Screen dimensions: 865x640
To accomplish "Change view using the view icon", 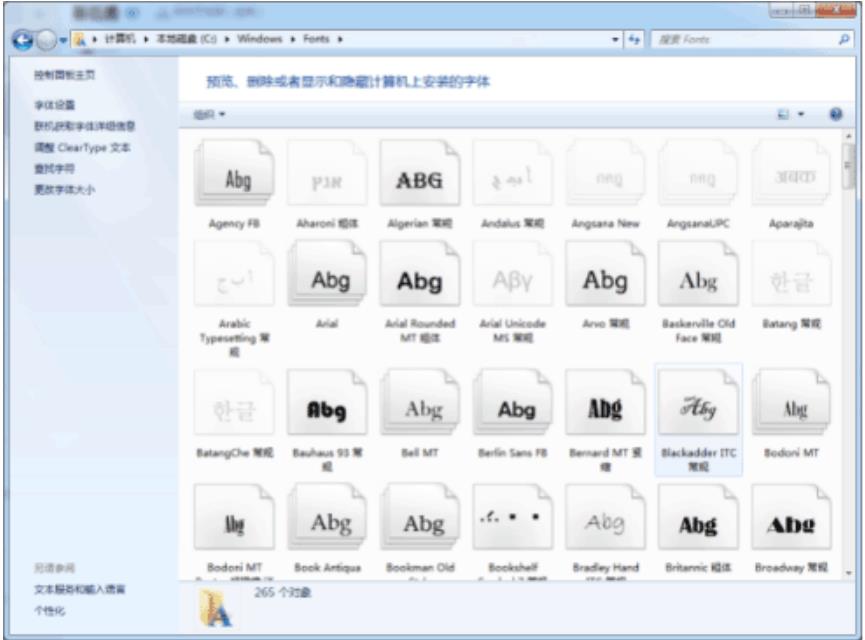I will pyautogui.click(x=783, y=114).
